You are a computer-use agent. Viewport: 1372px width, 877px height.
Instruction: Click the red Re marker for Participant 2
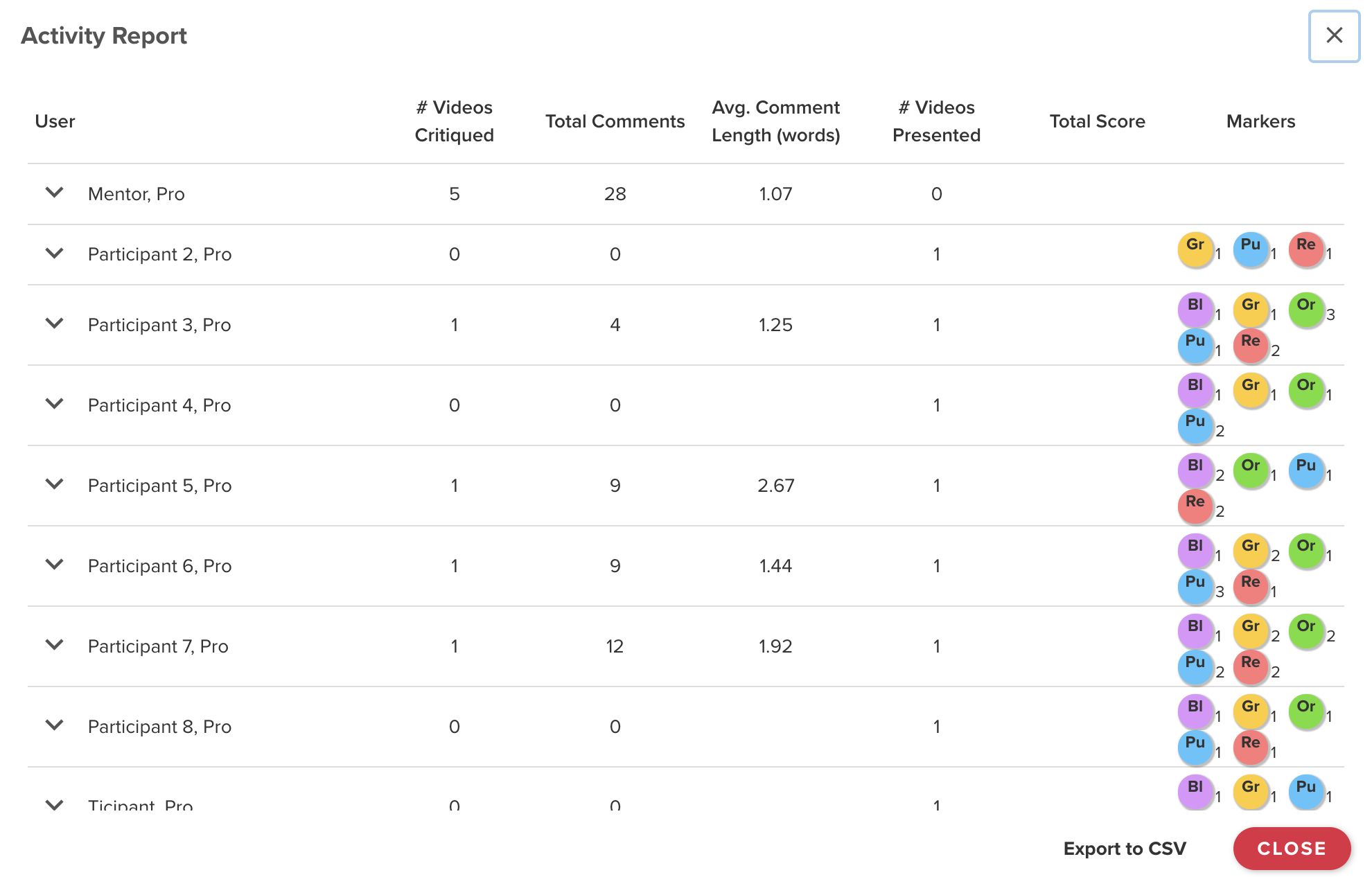[x=1306, y=249]
